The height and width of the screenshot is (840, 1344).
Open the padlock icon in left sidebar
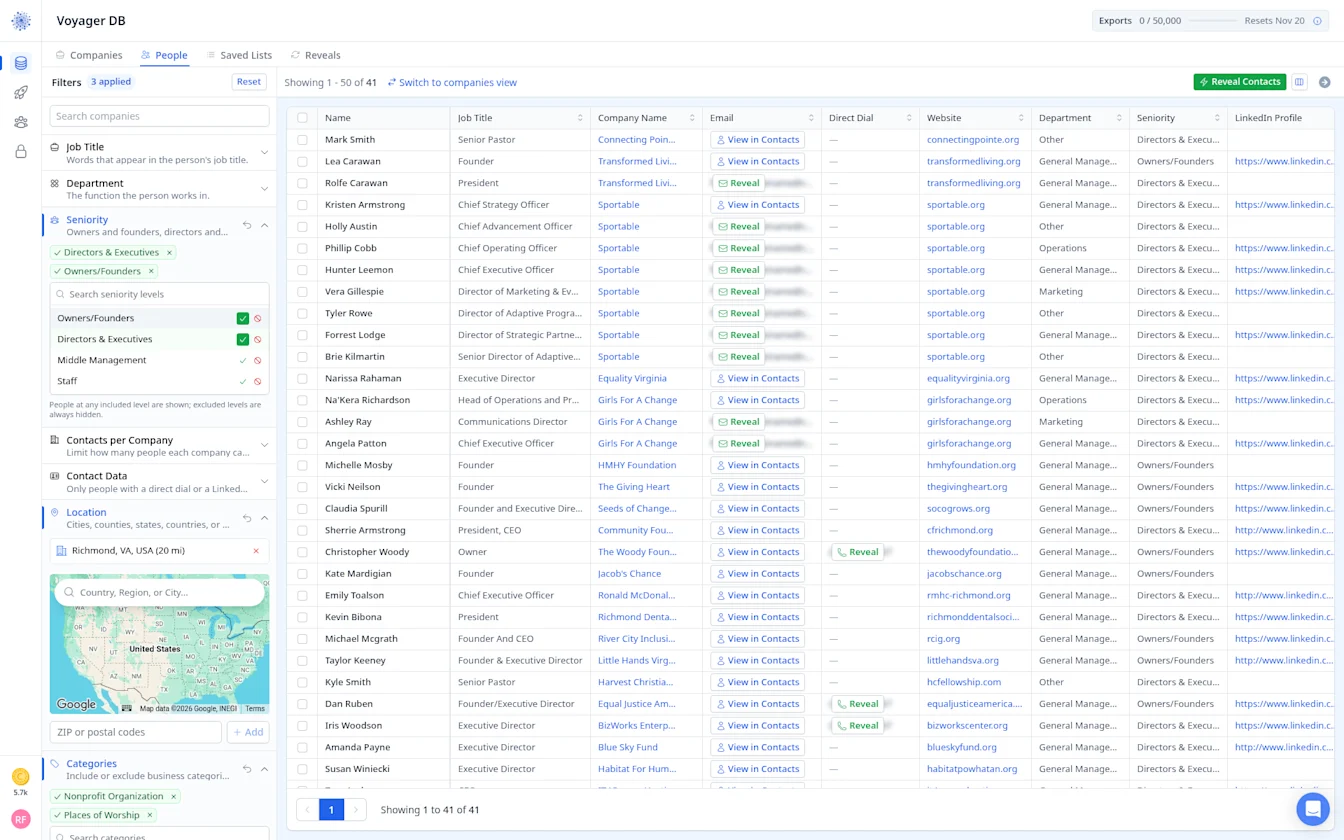pos(21,152)
